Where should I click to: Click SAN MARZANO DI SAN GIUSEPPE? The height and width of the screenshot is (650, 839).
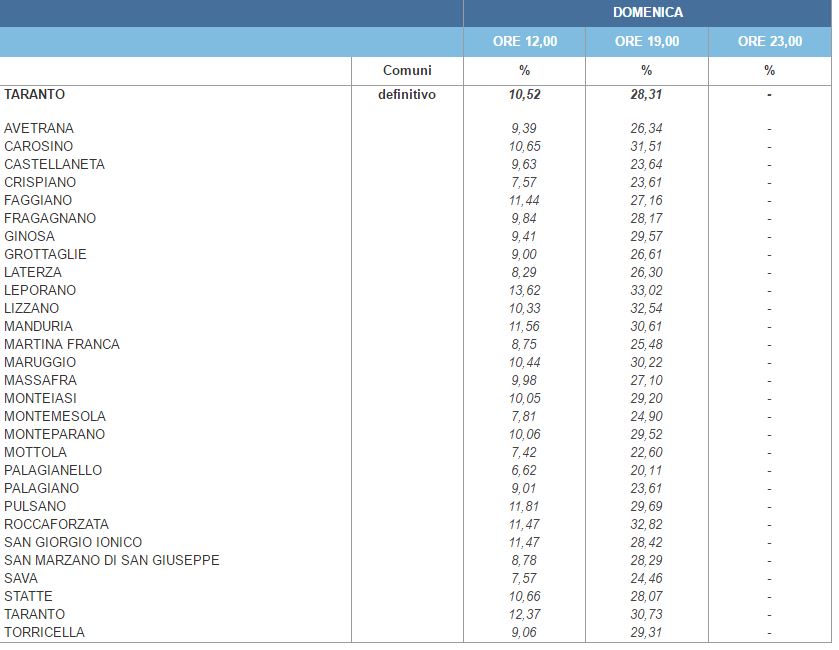[x=111, y=561]
